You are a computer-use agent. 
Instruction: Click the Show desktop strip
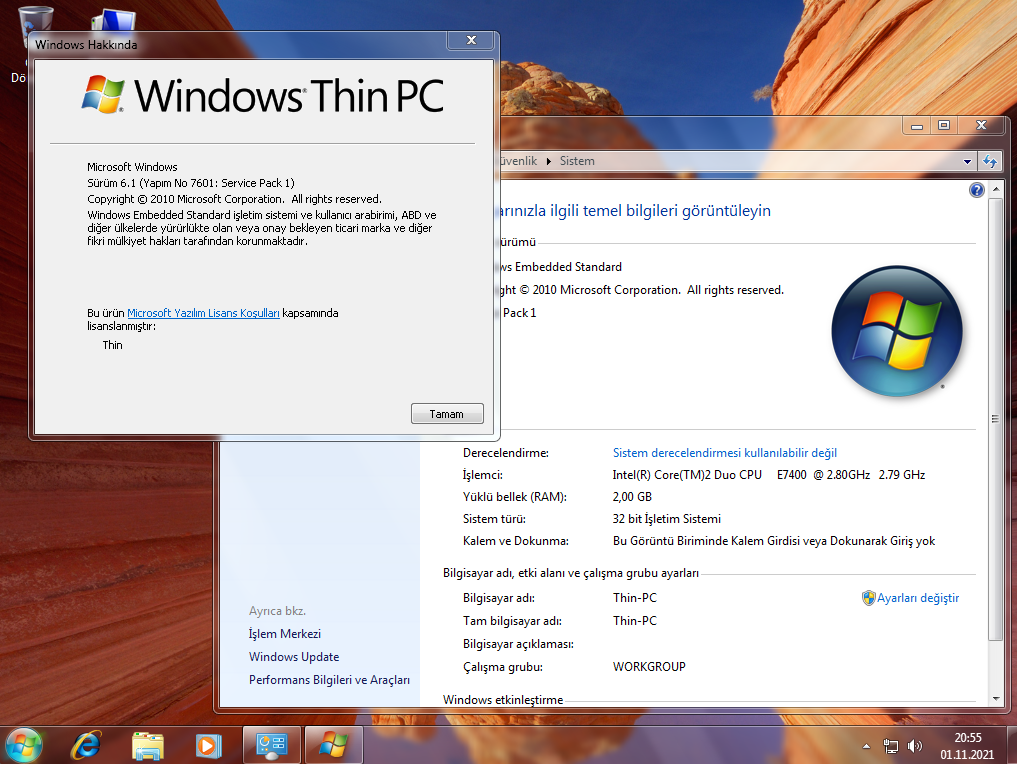coord(1012,745)
